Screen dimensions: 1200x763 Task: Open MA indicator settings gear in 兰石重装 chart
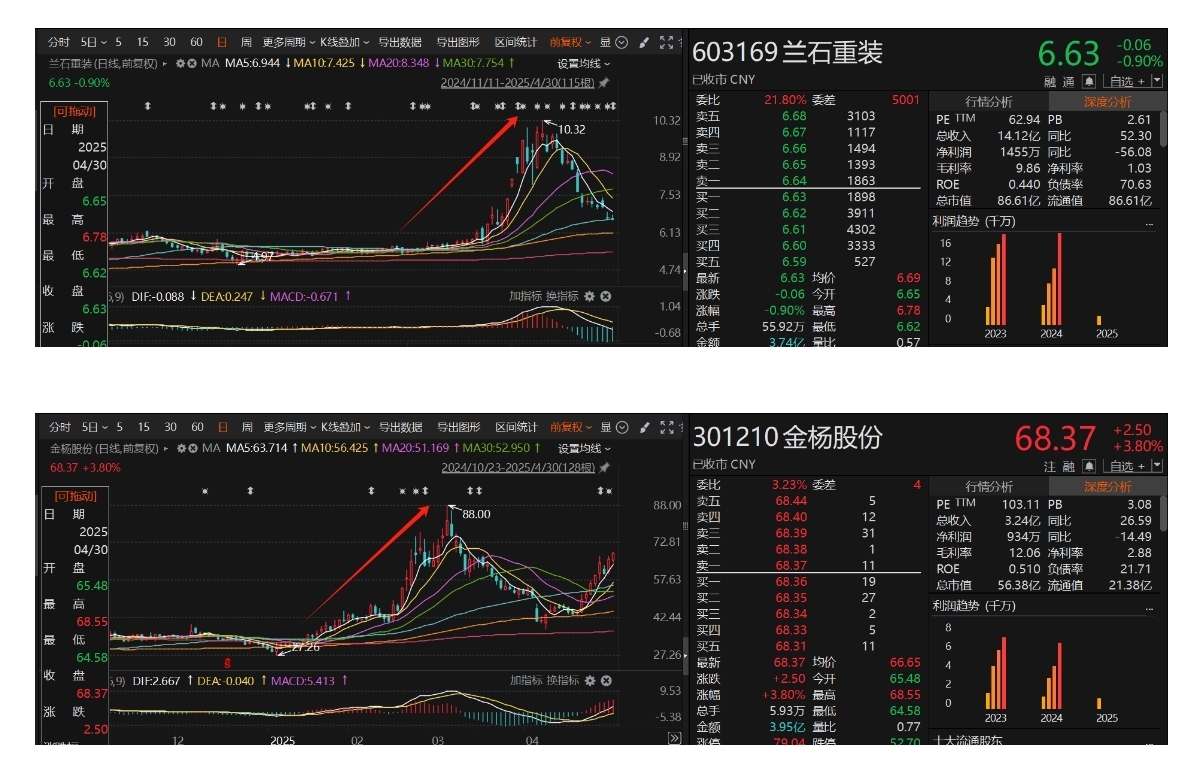(x=181, y=63)
